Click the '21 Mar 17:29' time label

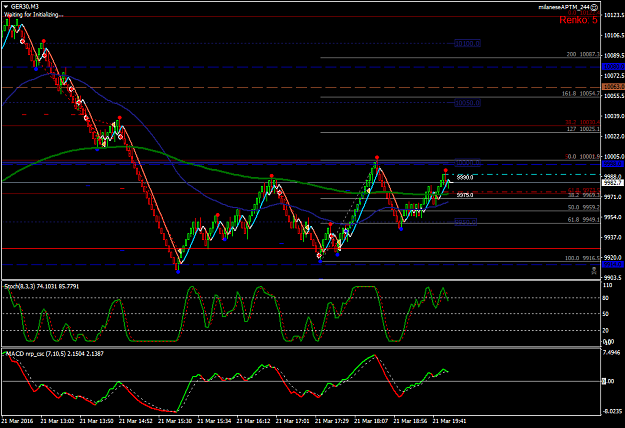point(332,421)
